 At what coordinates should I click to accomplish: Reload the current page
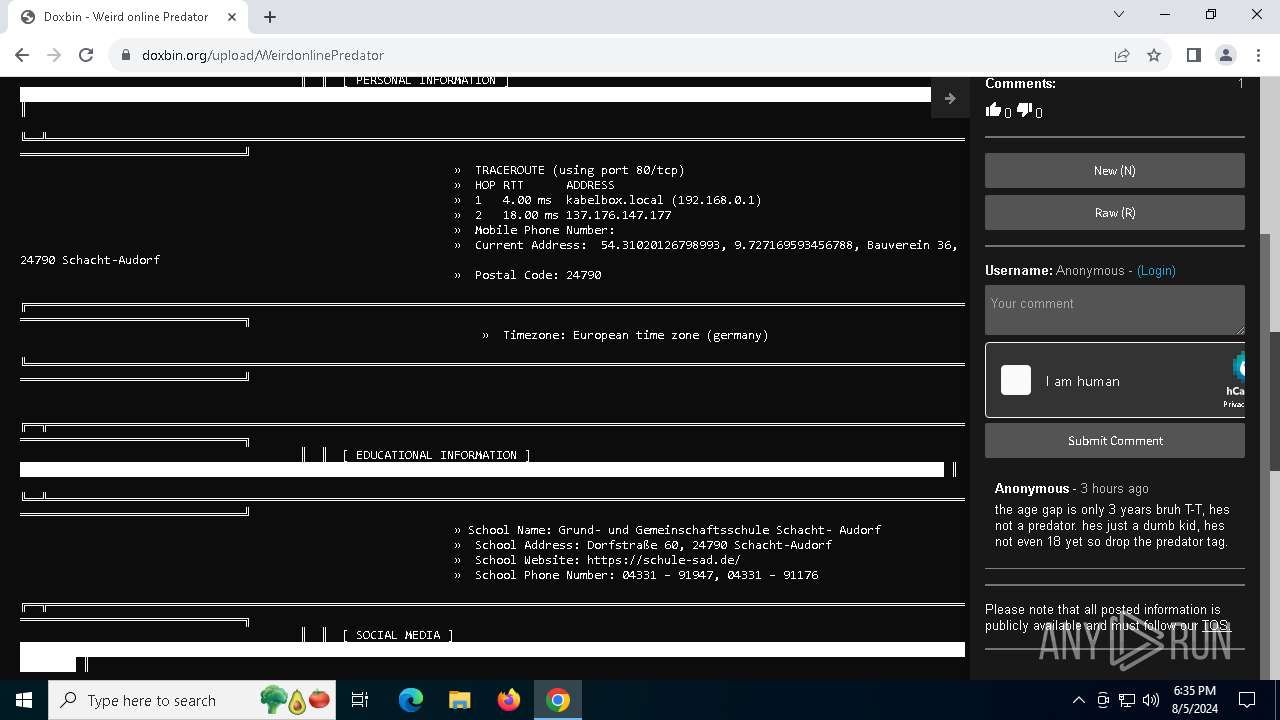tap(86, 55)
